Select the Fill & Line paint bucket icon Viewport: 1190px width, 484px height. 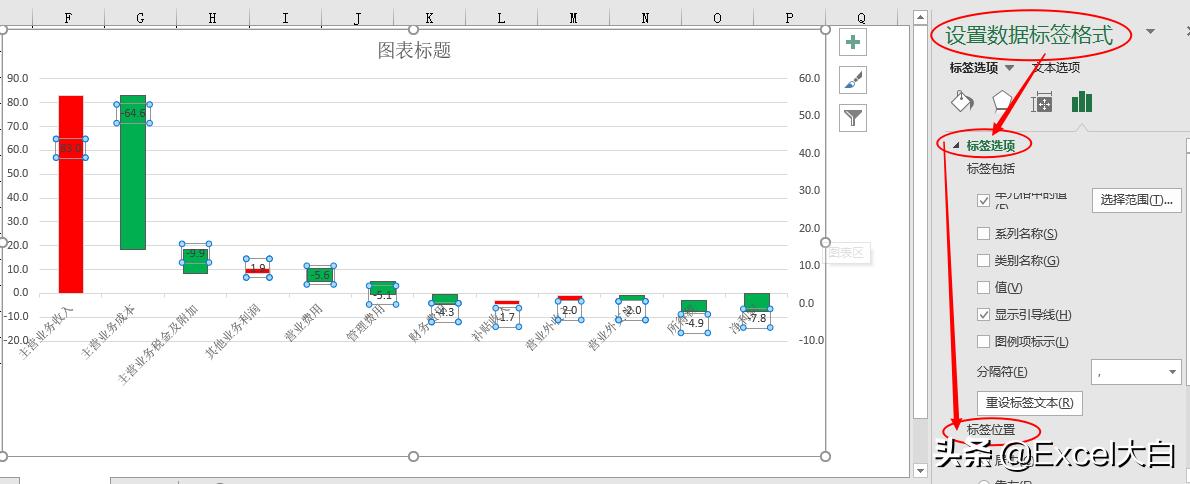tap(962, 102)
